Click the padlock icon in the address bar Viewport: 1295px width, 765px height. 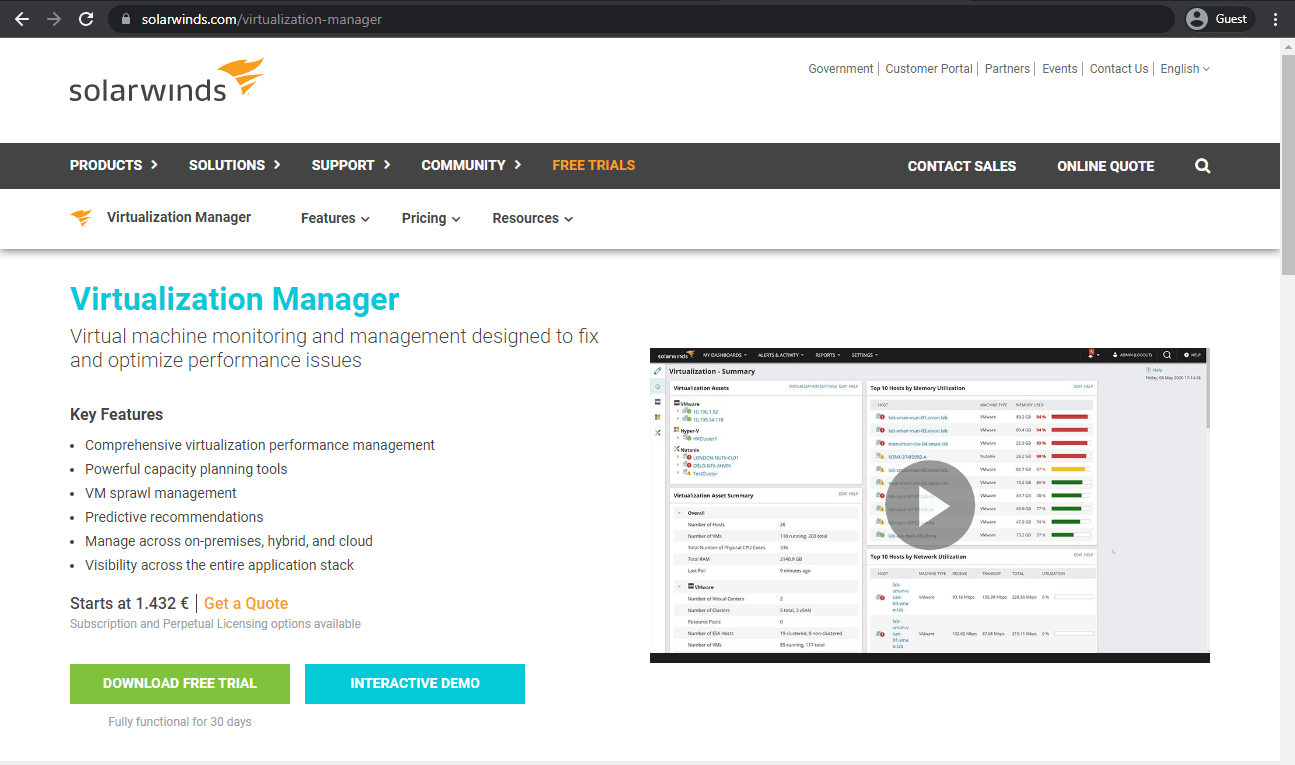125,18
